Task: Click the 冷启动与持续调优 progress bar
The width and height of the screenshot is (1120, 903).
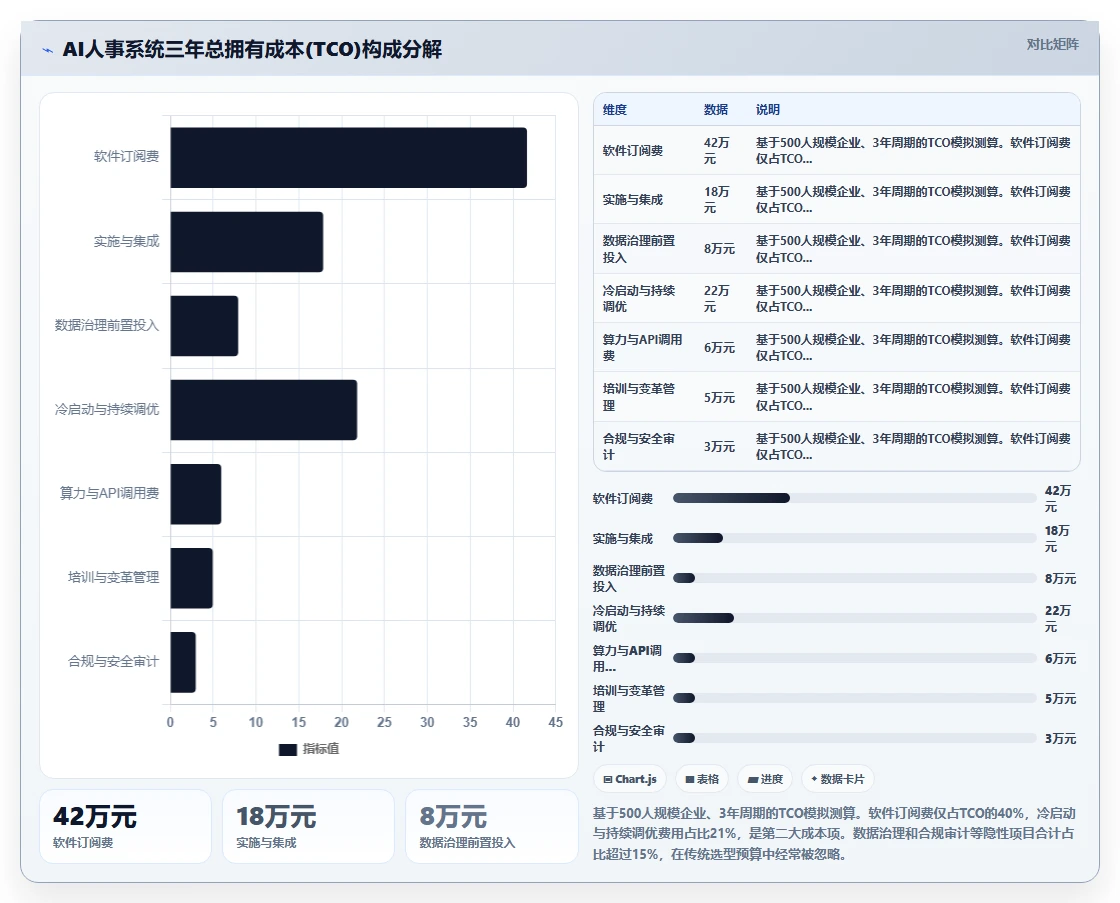Action: (x=854, y=618)
